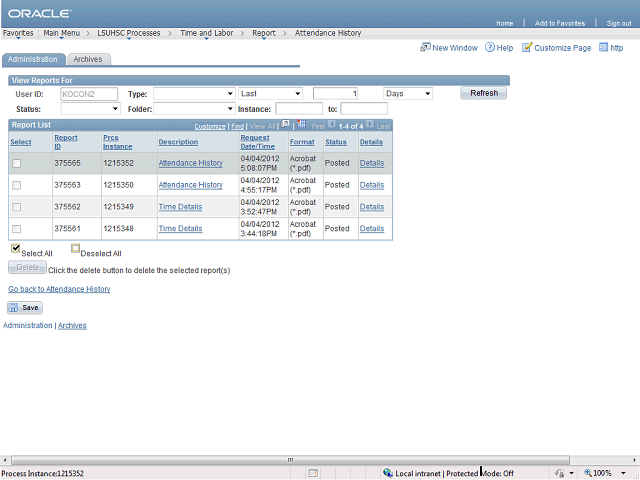Click the http page icon

click(x=603, y=47)
